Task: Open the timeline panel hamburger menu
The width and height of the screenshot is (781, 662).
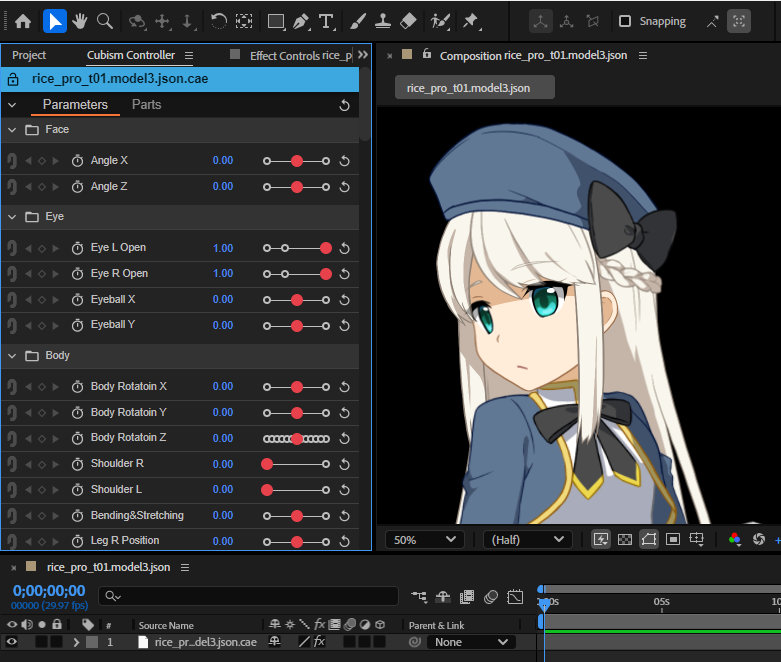Action: click(x=185, y=567)
